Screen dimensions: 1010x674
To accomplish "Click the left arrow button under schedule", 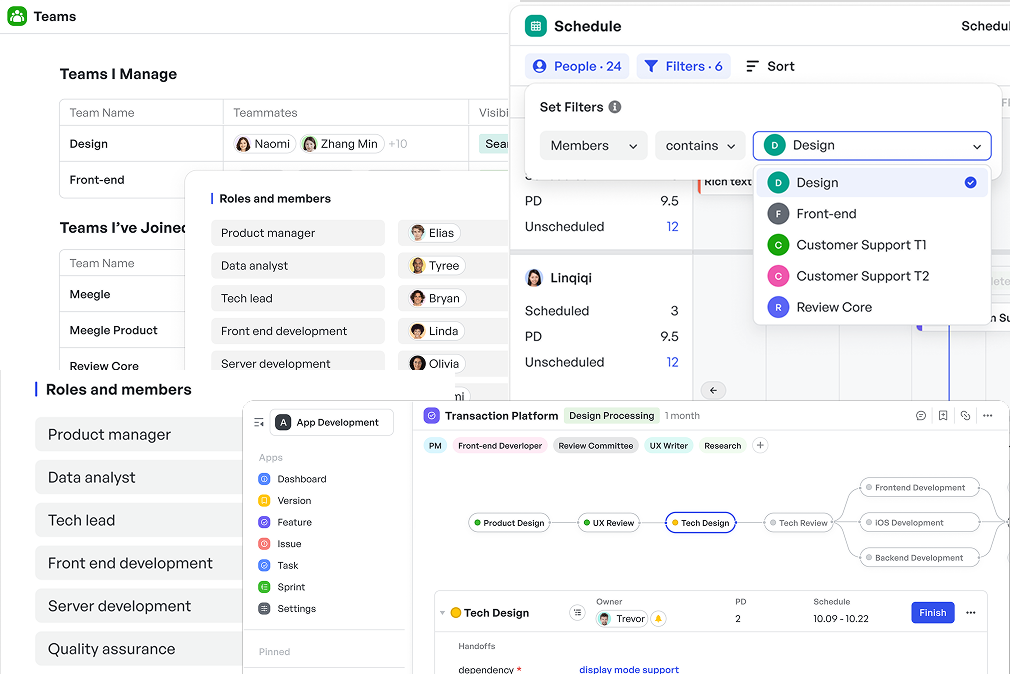I will 713,391.
